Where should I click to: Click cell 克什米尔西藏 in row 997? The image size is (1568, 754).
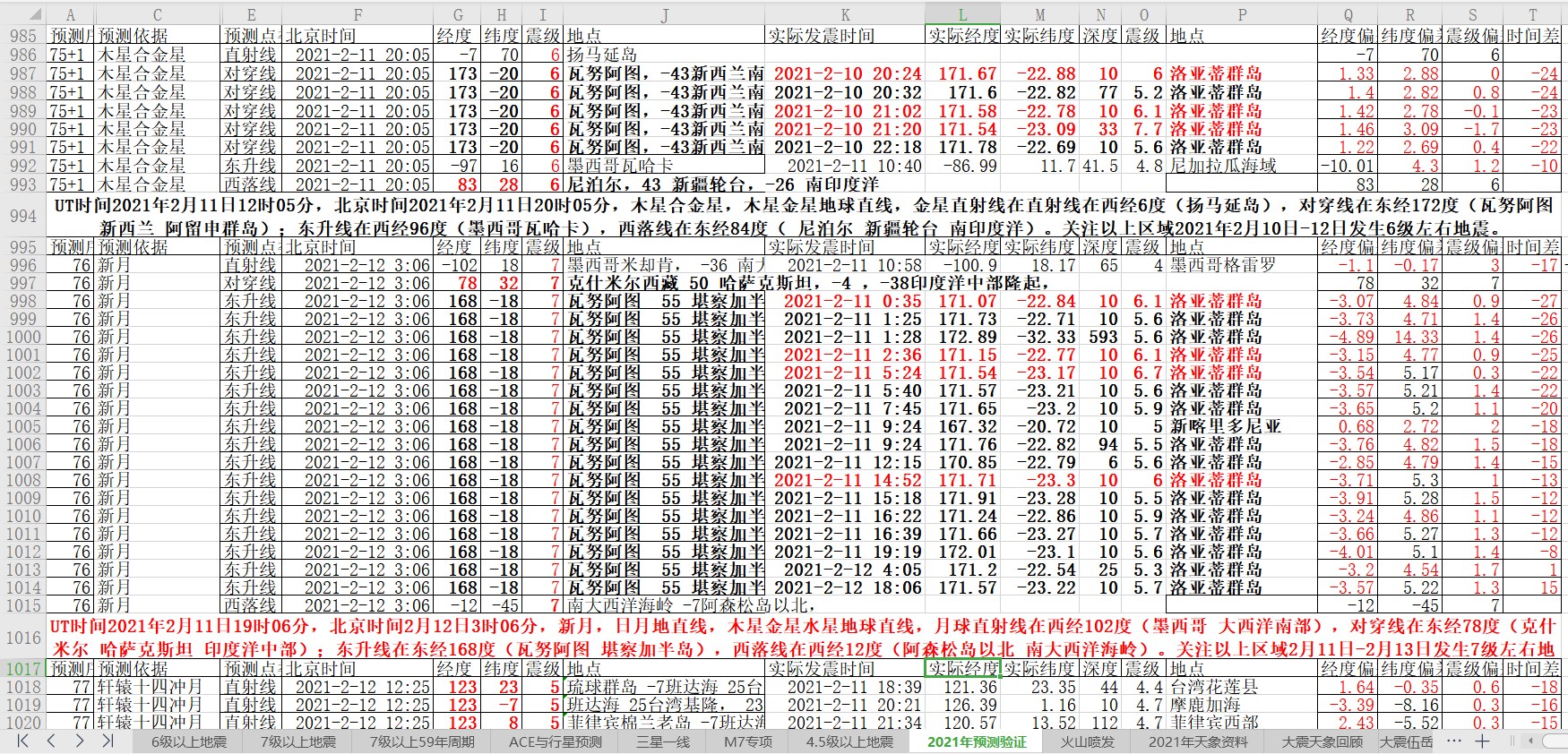pyautogui.click(x=664, y=283)
